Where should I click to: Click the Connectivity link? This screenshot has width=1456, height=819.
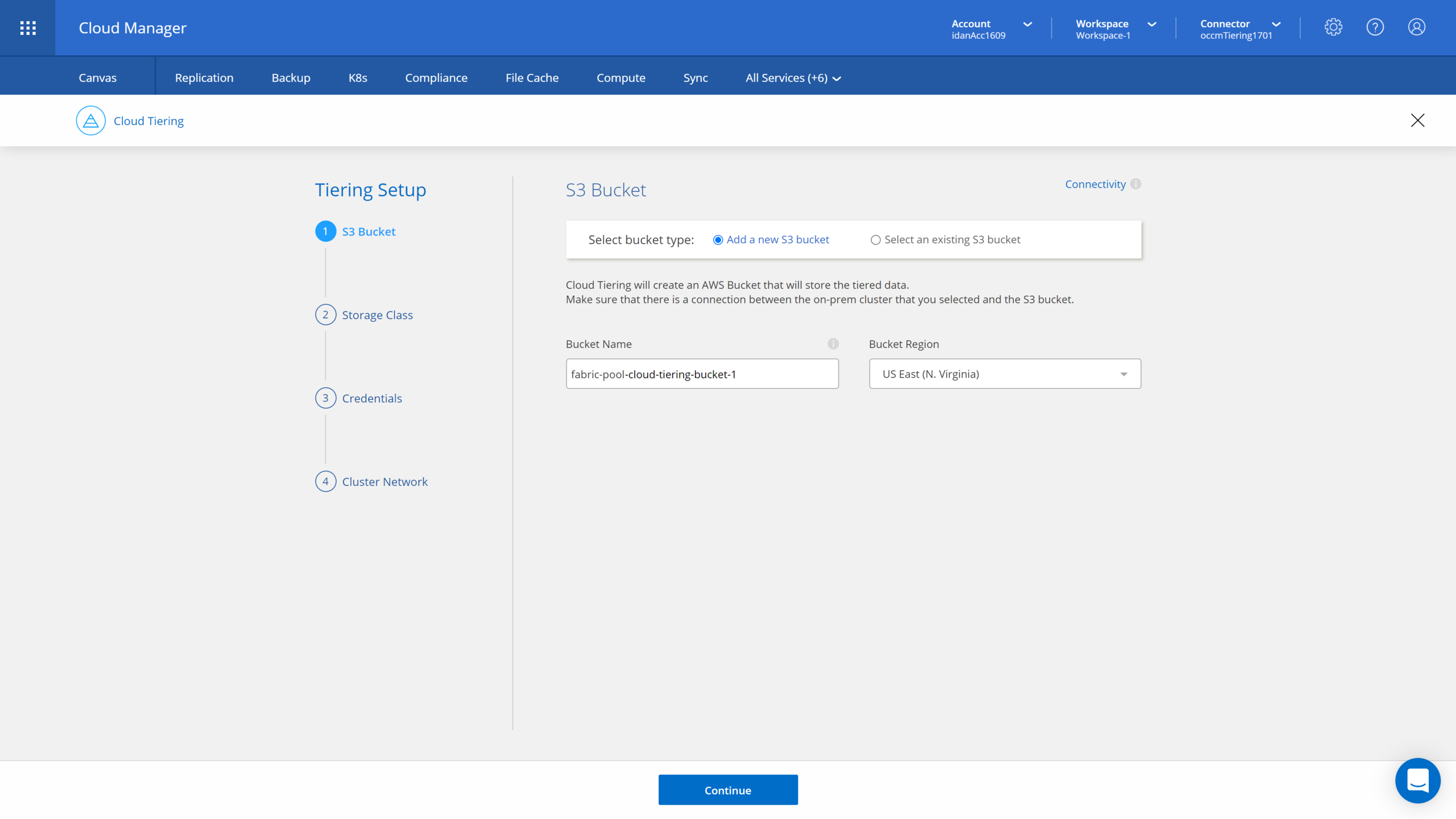click(1095, 184)
